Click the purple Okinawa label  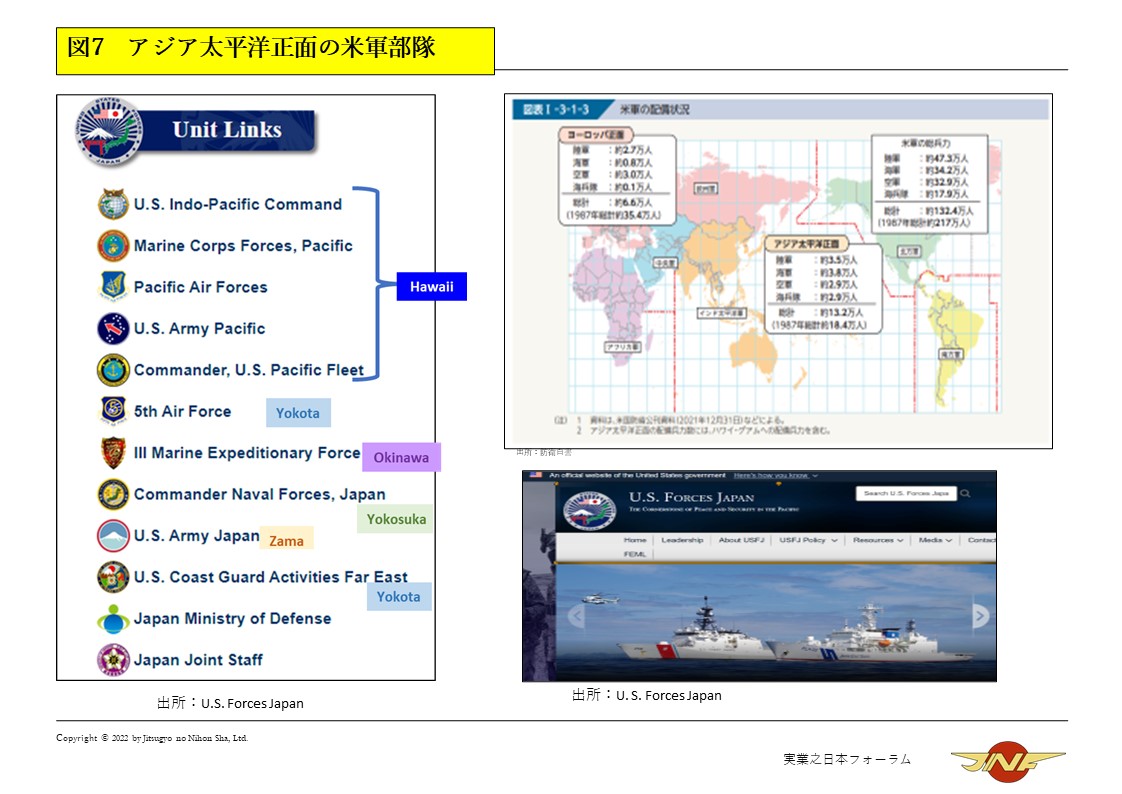[401, 457]
